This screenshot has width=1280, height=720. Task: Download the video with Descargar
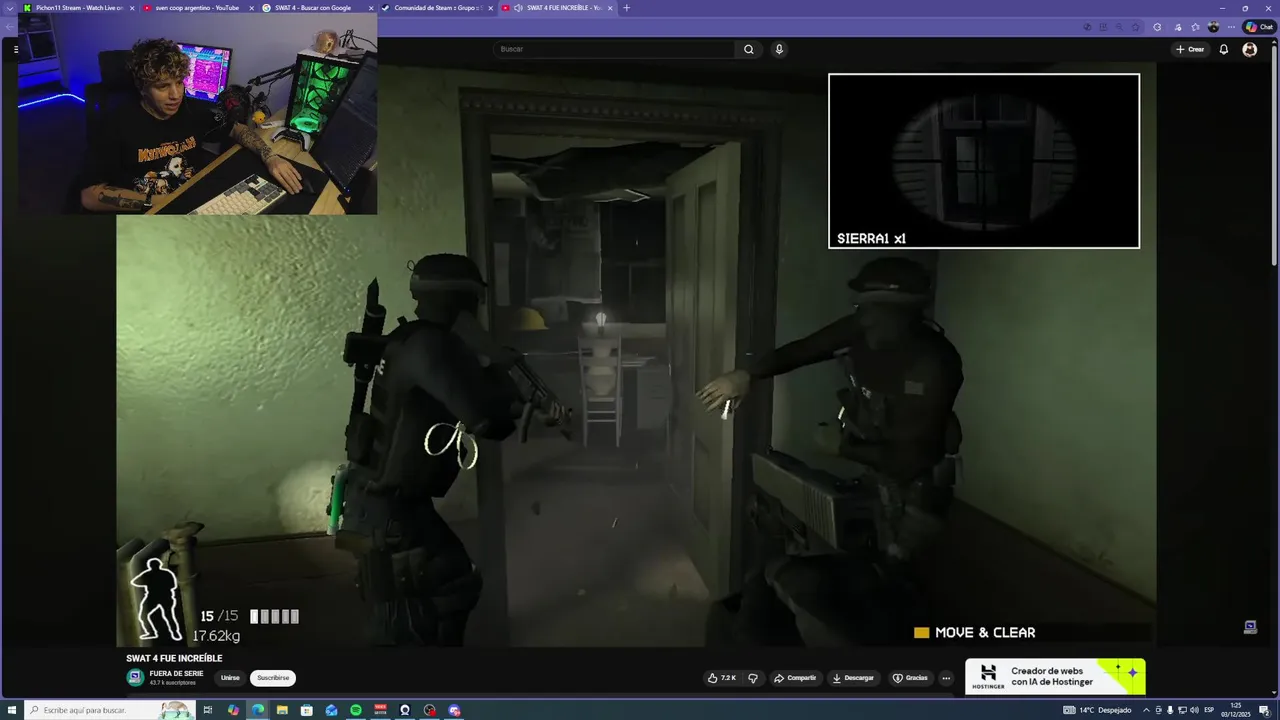point(853,678)
